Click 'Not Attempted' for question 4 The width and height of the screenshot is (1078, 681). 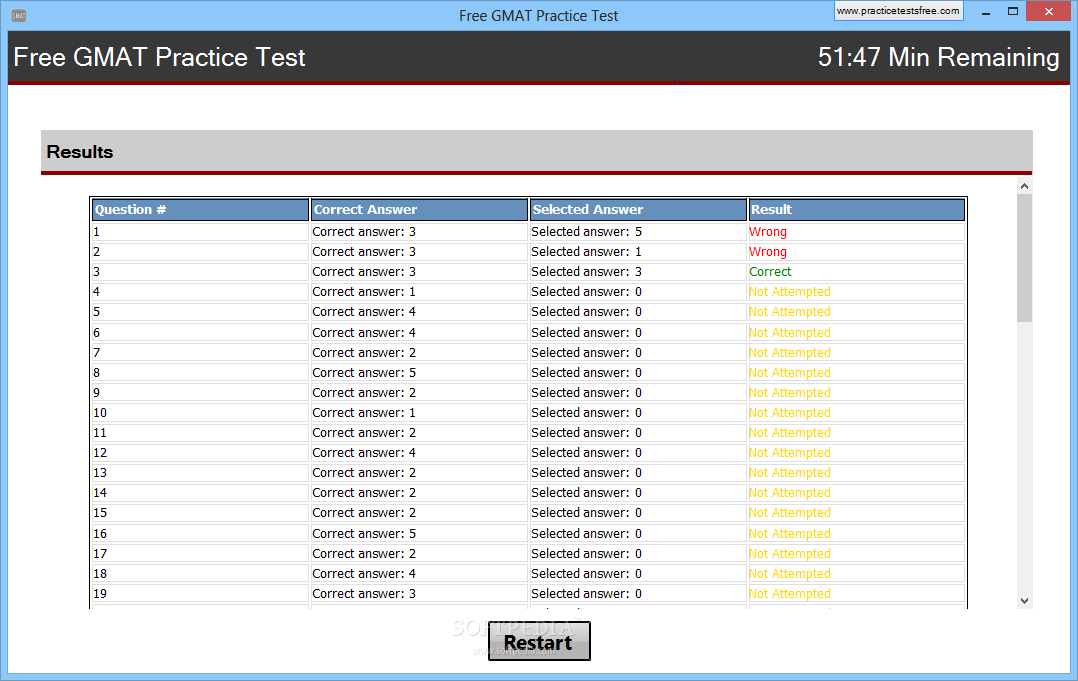(x=789, y=291)
